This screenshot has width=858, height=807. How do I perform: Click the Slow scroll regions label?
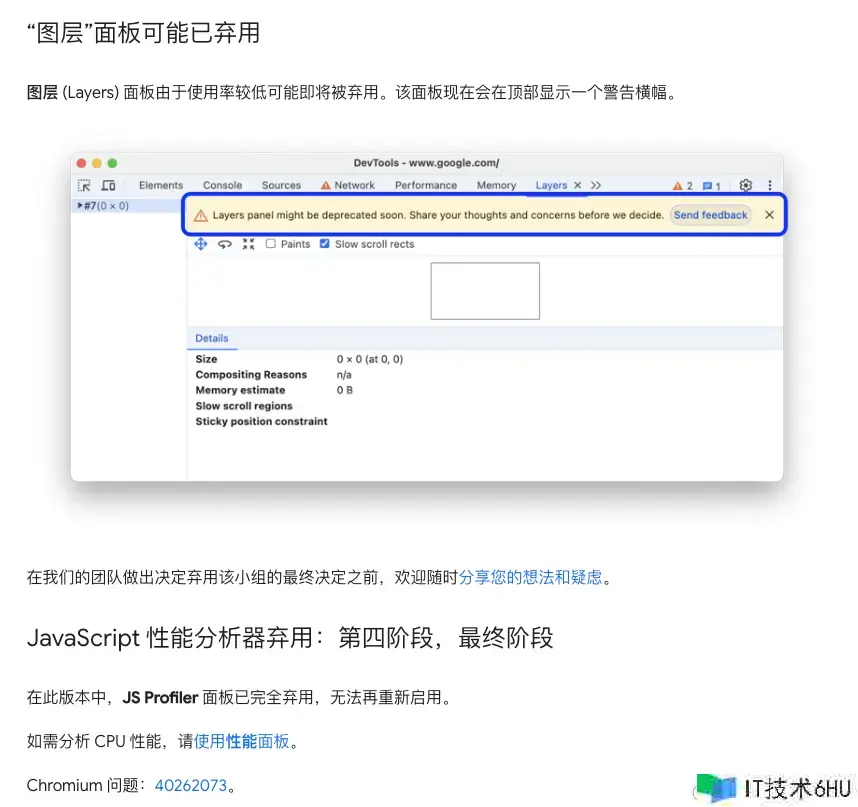244,406
